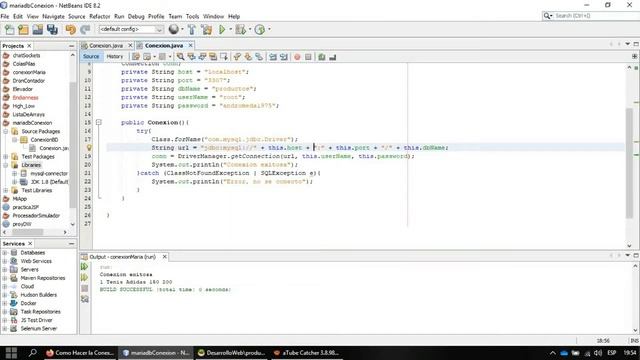Expand the Test Libraries node
The width and height of the screenshot is (640, 360).
coord(6,190)
